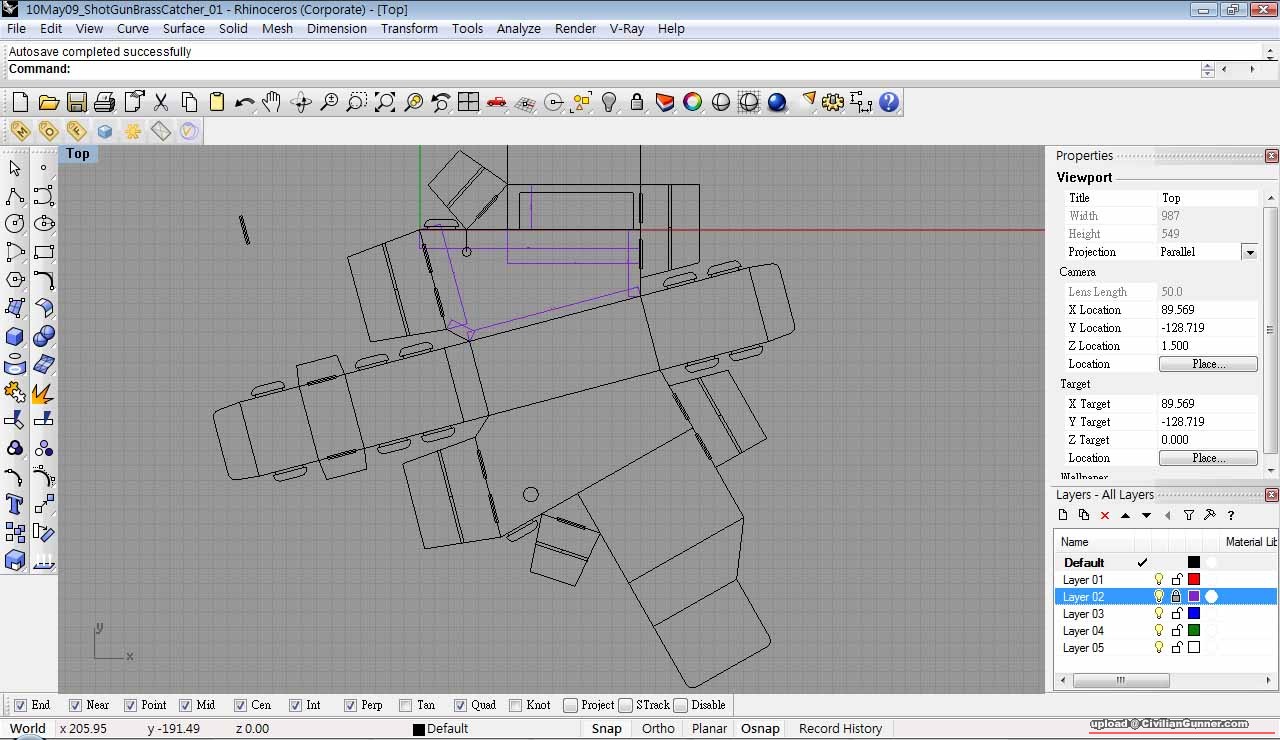Choose the Text object tool

[x=15, y=504]
